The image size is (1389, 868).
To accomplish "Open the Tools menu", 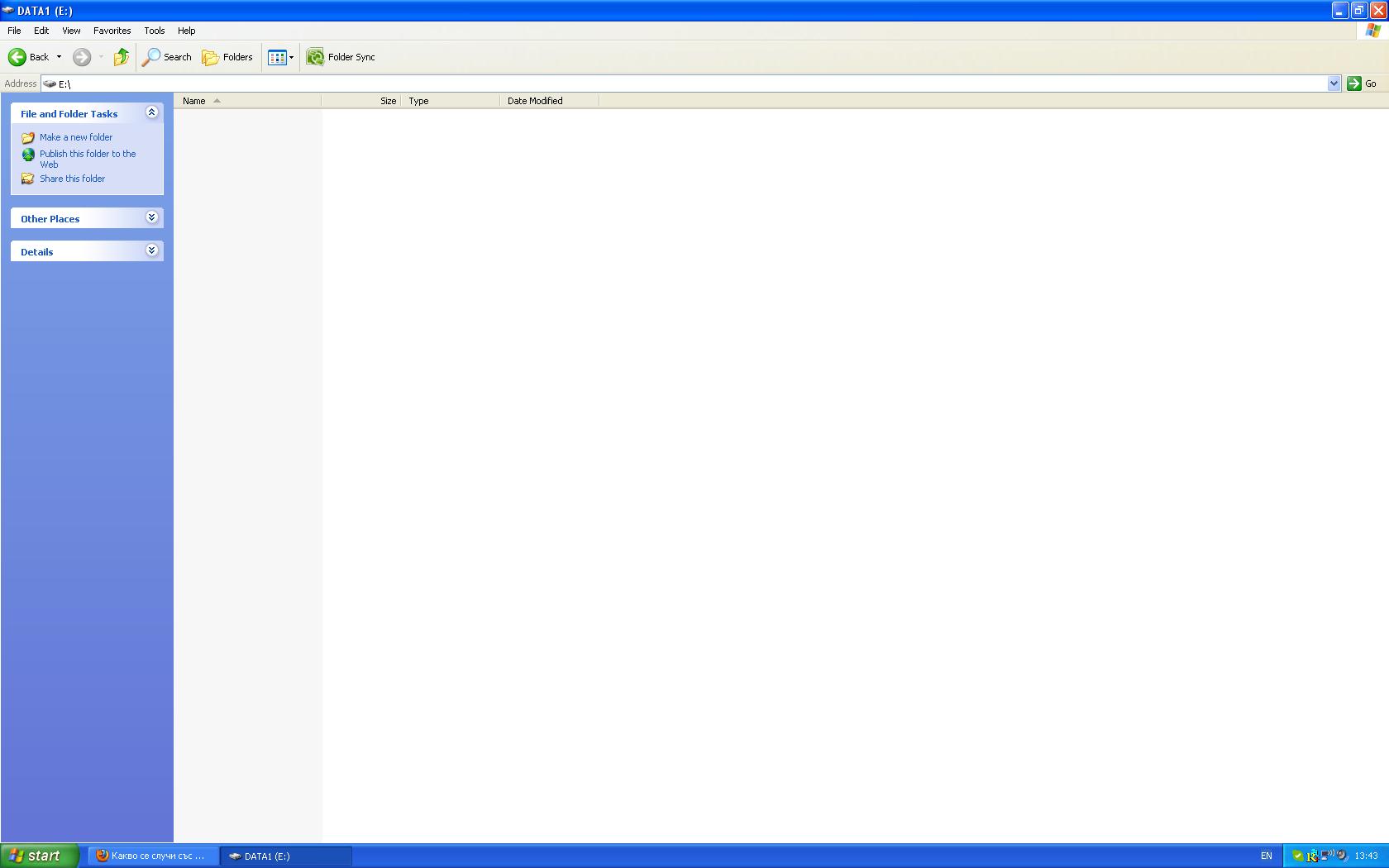I will click(154, 31).
